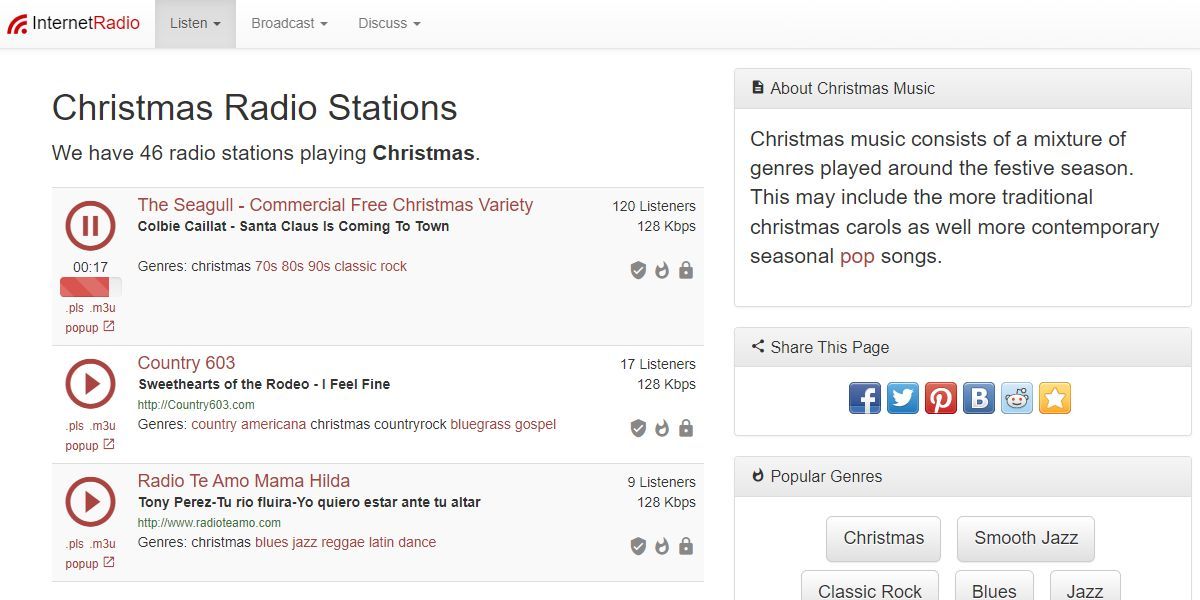This screenshot has width=1200, height=600.
Task: Play the Country 603 station
Action: click(x=90, y=383)
